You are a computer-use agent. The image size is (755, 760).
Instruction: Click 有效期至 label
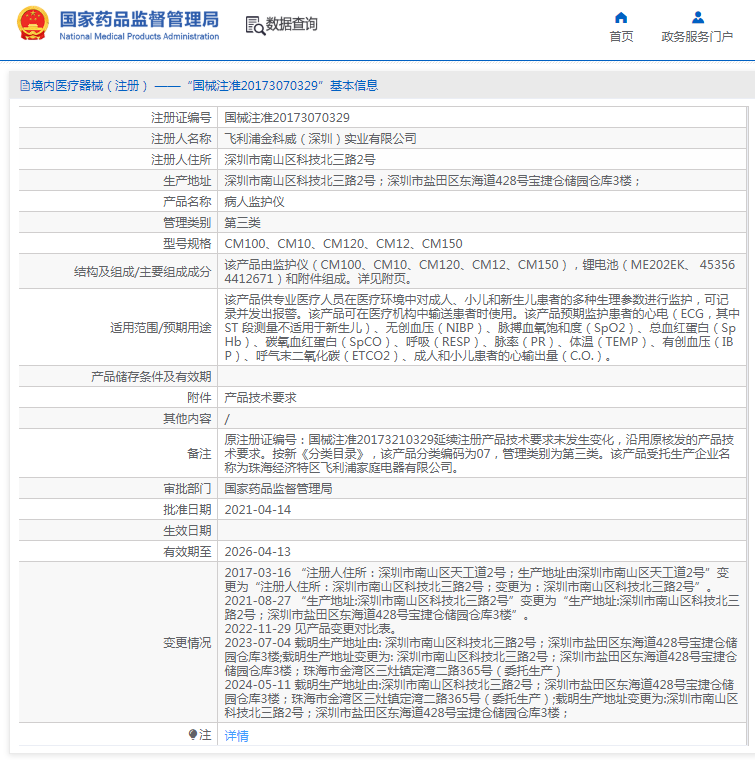(x=187, y=552)
